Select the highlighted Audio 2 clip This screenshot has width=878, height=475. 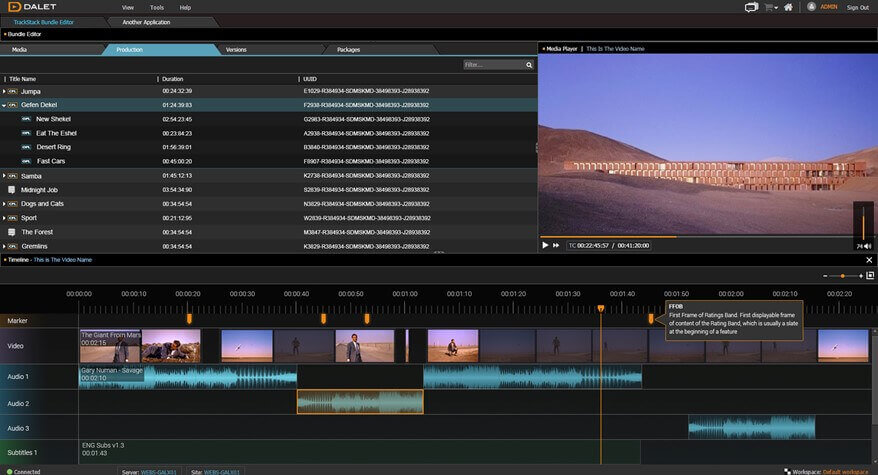click(360, 402)
